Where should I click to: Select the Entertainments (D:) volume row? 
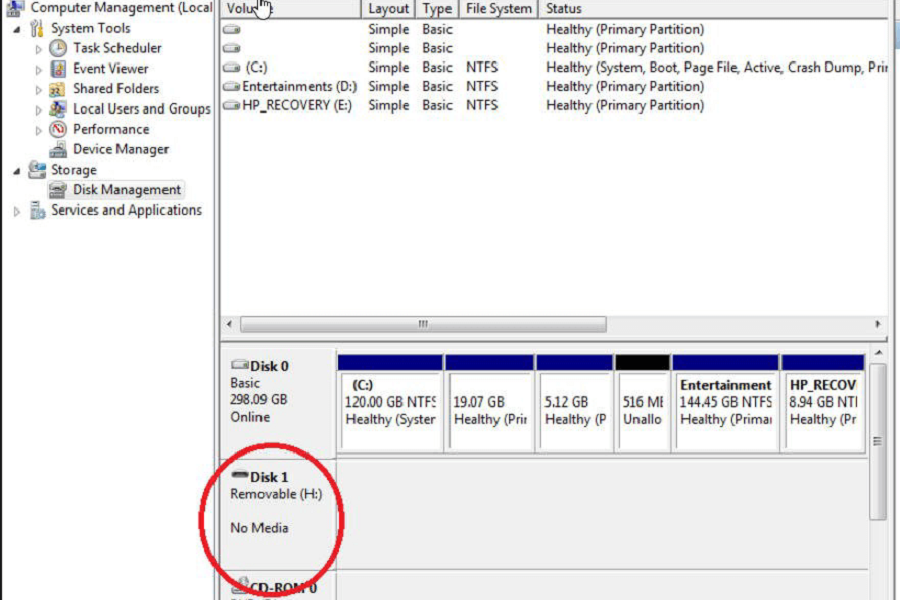pyautogui.click(x=299, y=86)
